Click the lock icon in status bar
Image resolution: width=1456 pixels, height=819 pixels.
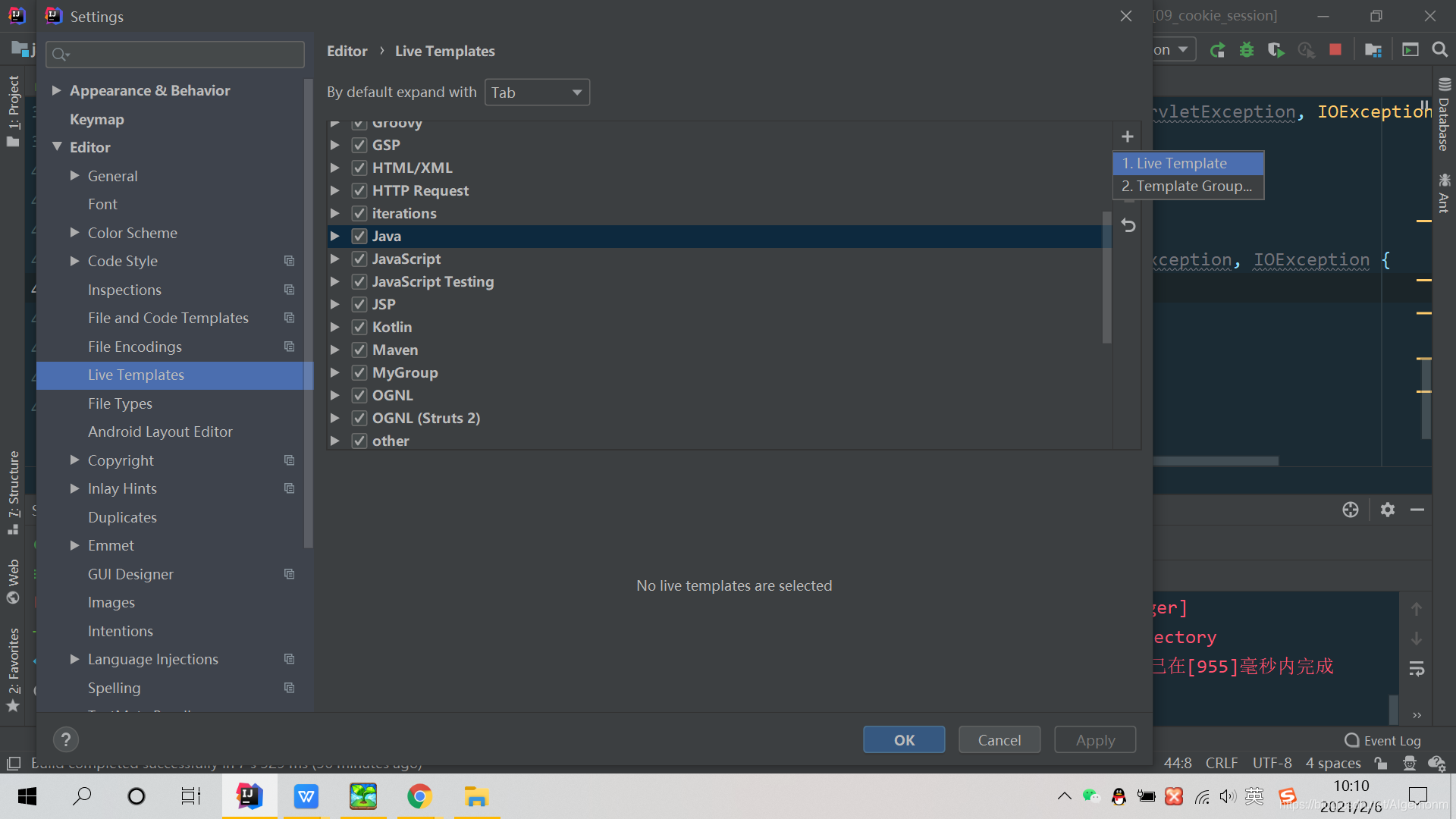point(1381,763)
